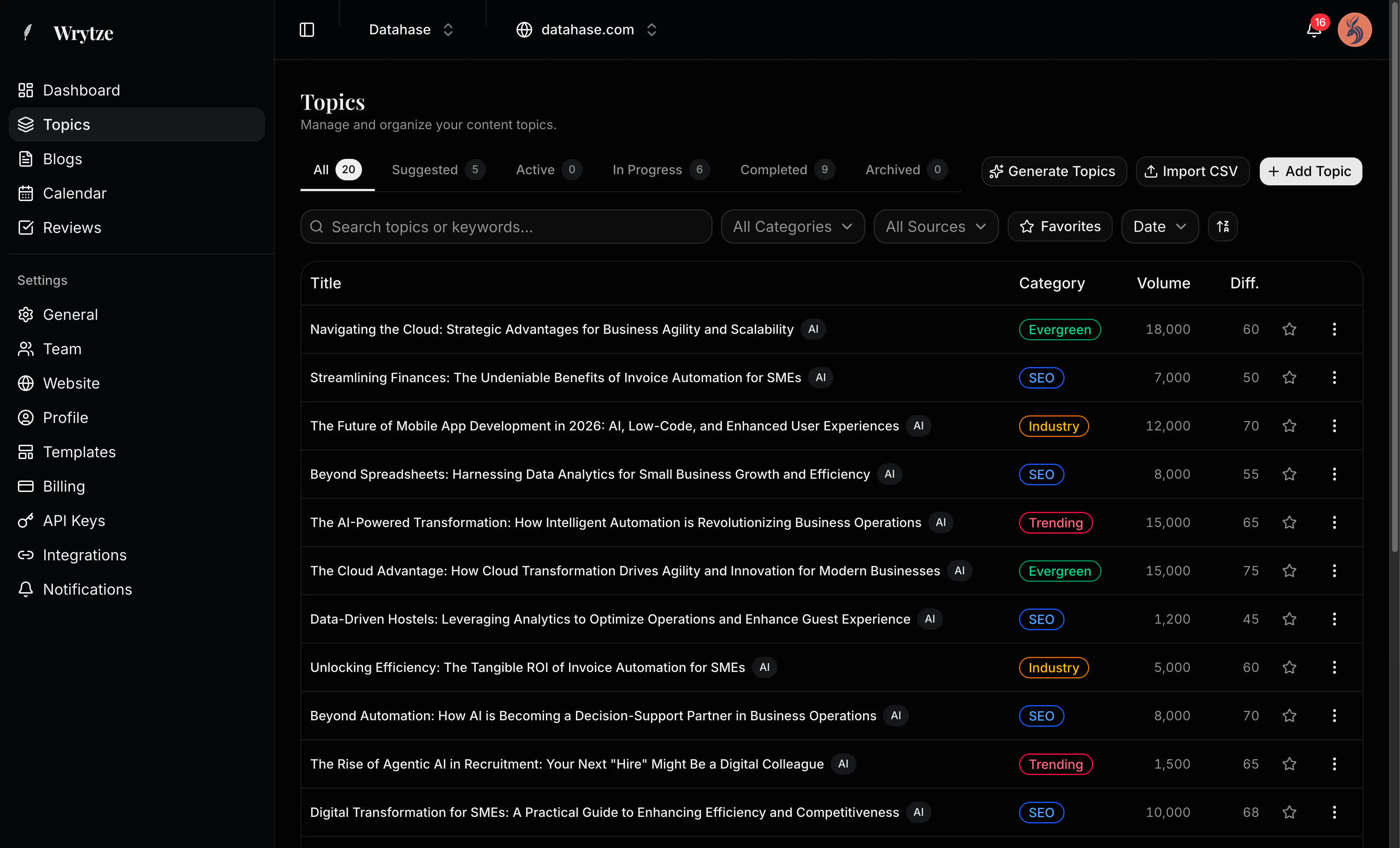The image size is (1400, 848).
Task: Open row menu for Digital Transformation for SMEs topic
Action: tap(1334, 813)
